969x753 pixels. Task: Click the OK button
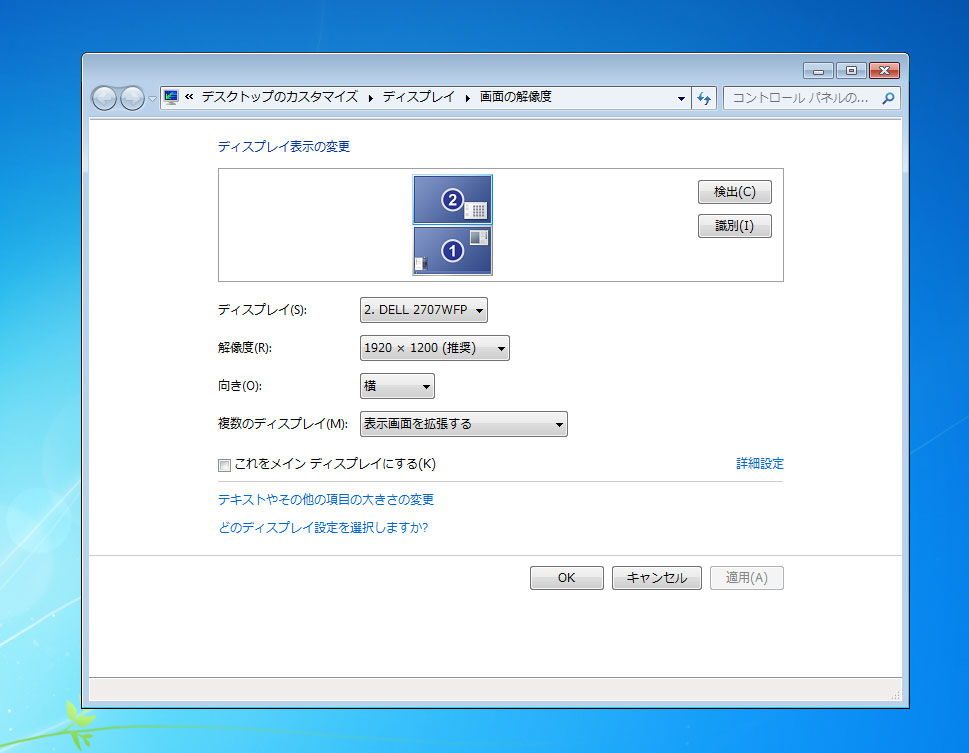point(566,578)
